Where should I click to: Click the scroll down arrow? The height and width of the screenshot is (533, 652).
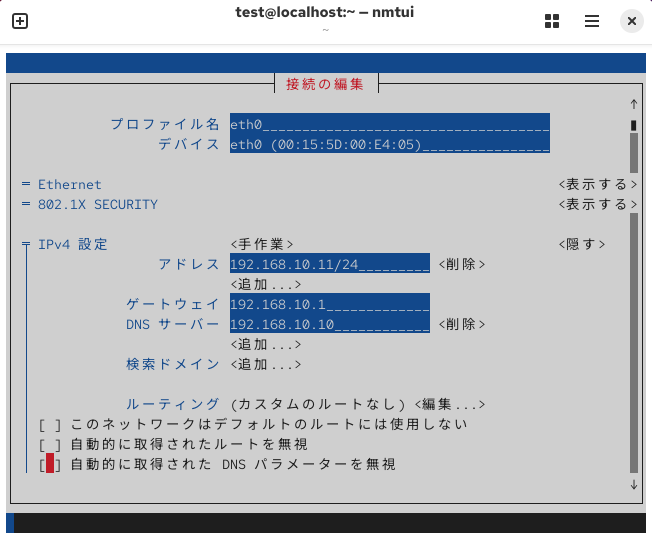click(633, 484)
